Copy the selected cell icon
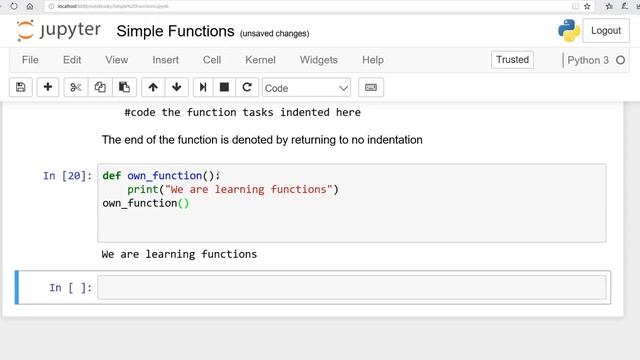Viewport: 640px width, 360px height. (x=100, y=87)
